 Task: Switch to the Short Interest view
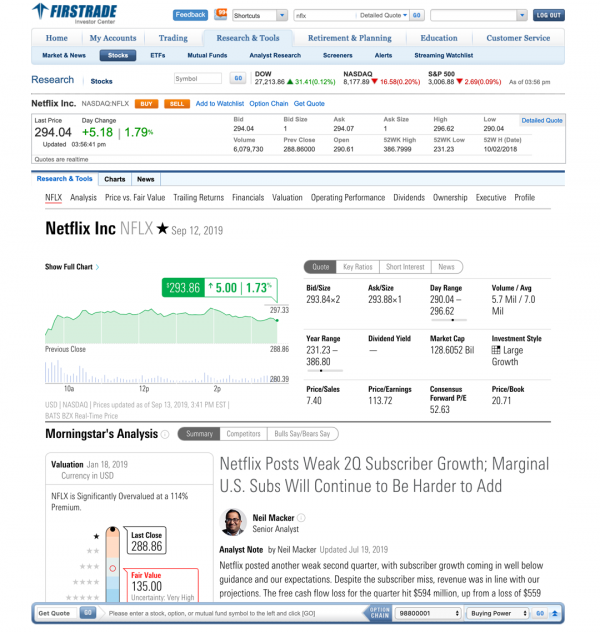[405, 267]
